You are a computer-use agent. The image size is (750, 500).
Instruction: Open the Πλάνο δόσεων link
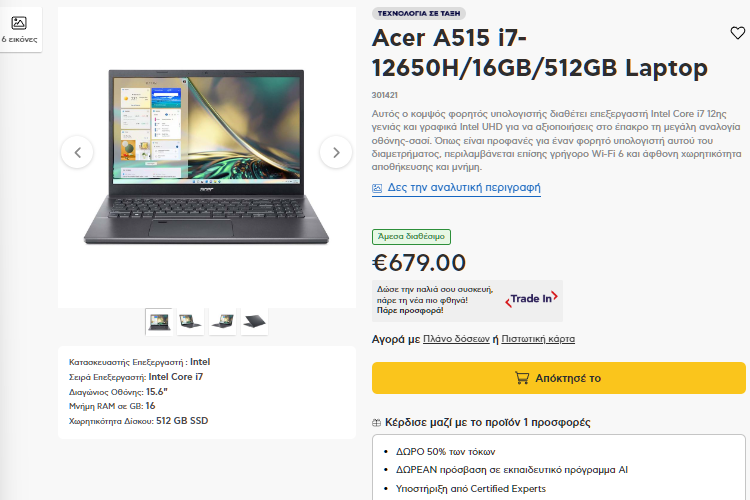pos(456,339)
